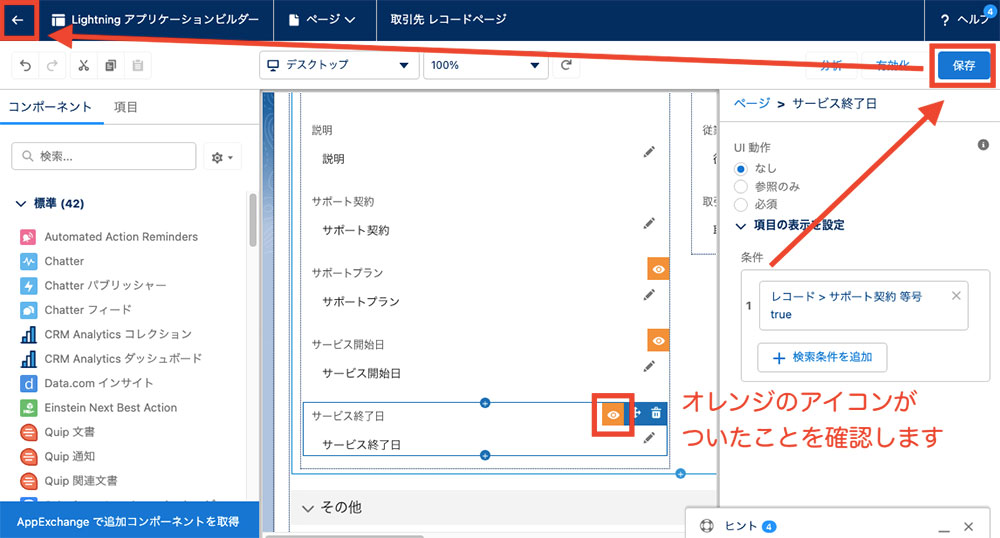Remove the サポート契約 filter condition
The width and height of the screenshot is (1000, 538).
(x=956, y=296)
